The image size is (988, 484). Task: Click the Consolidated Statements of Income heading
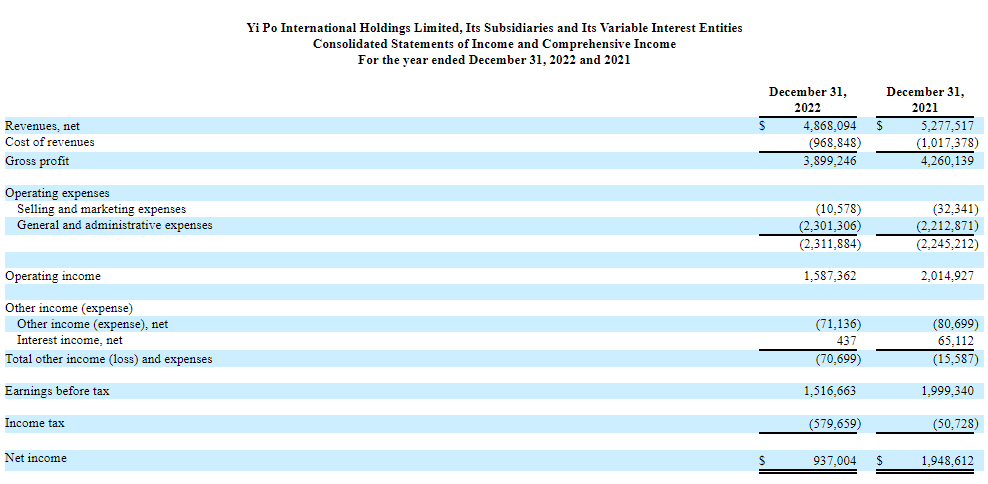(x=494, y=44)
